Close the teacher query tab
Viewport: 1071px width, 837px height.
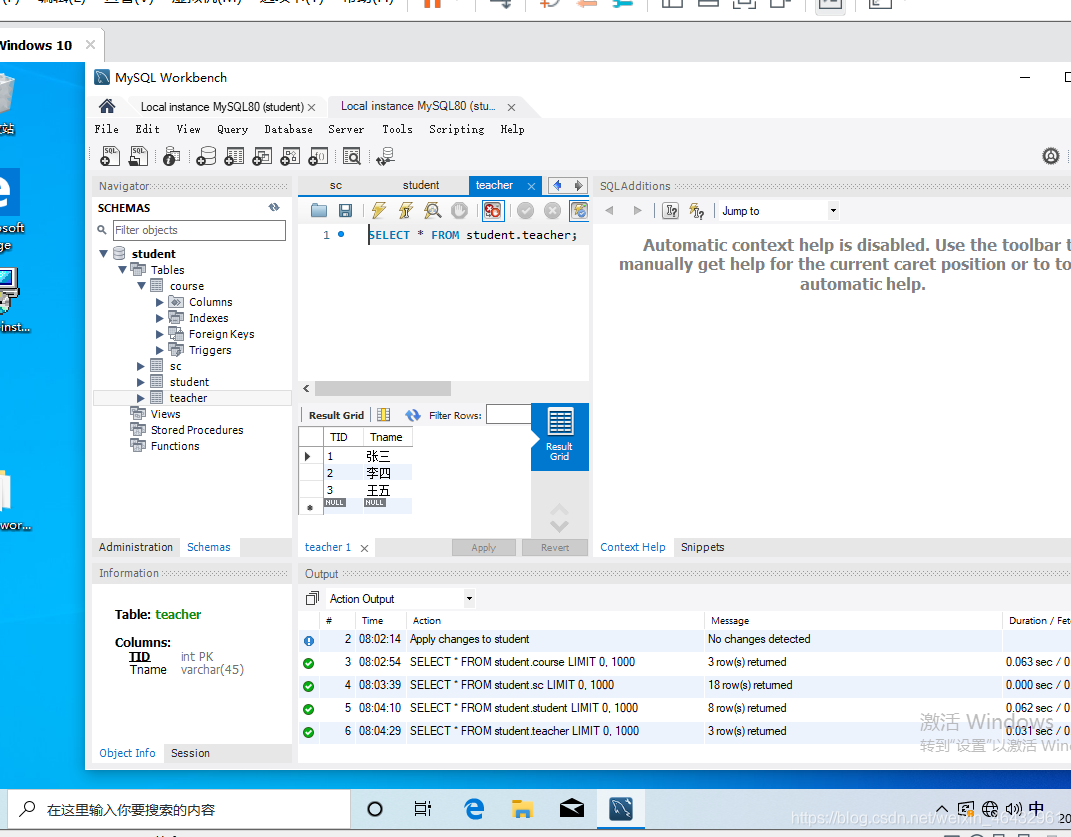531,186
